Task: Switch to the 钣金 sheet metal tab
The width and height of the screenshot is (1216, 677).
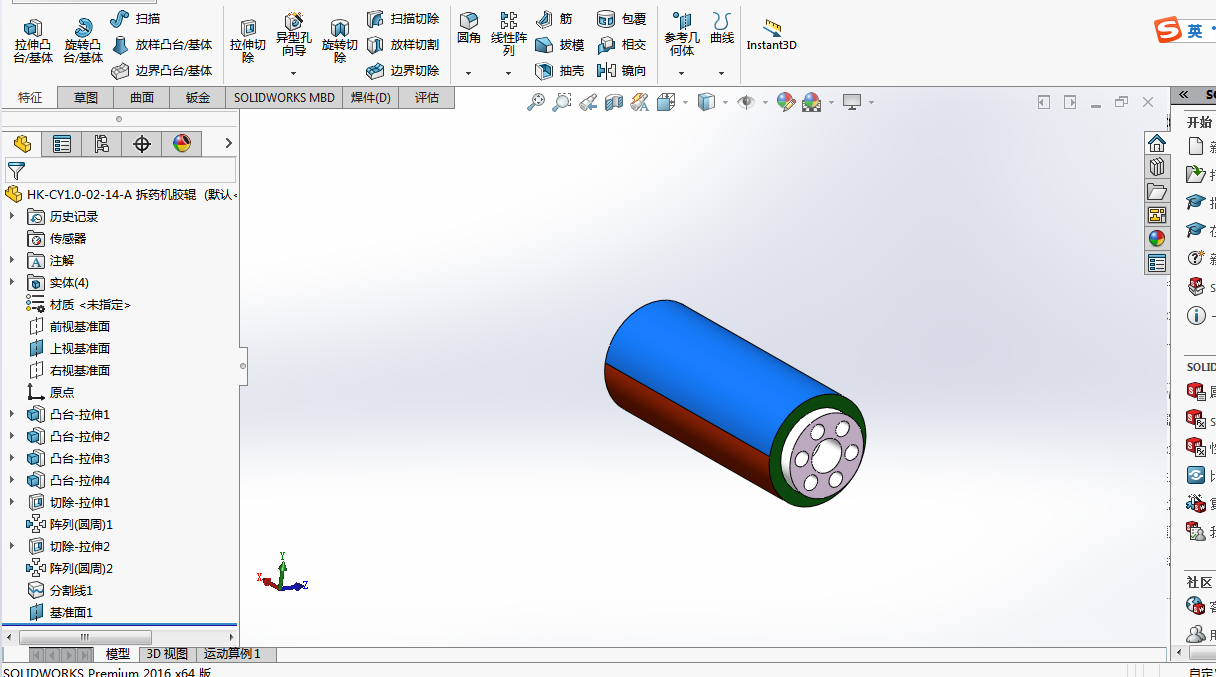Action: [198, 97]
